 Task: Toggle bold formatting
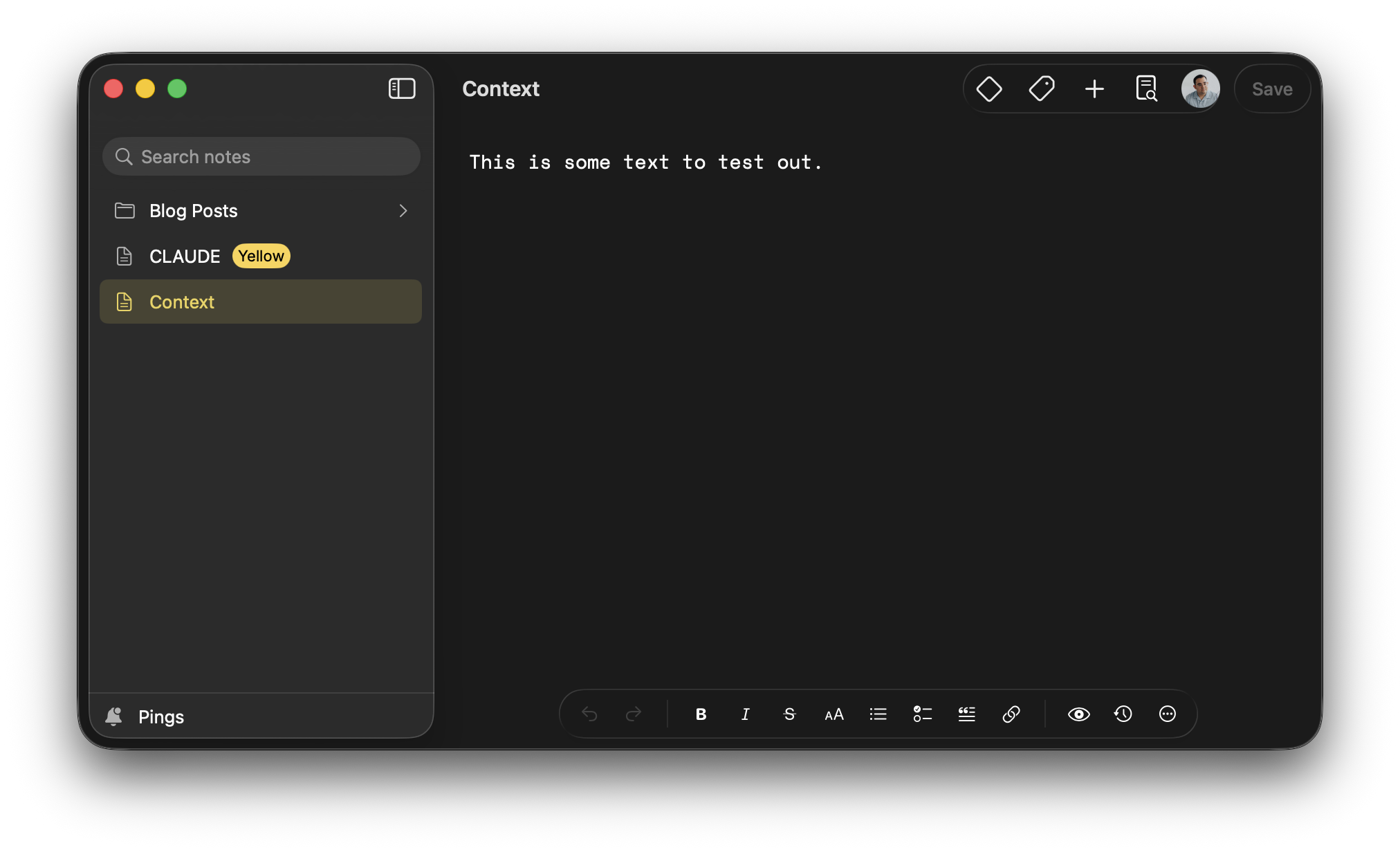point(701,714)
